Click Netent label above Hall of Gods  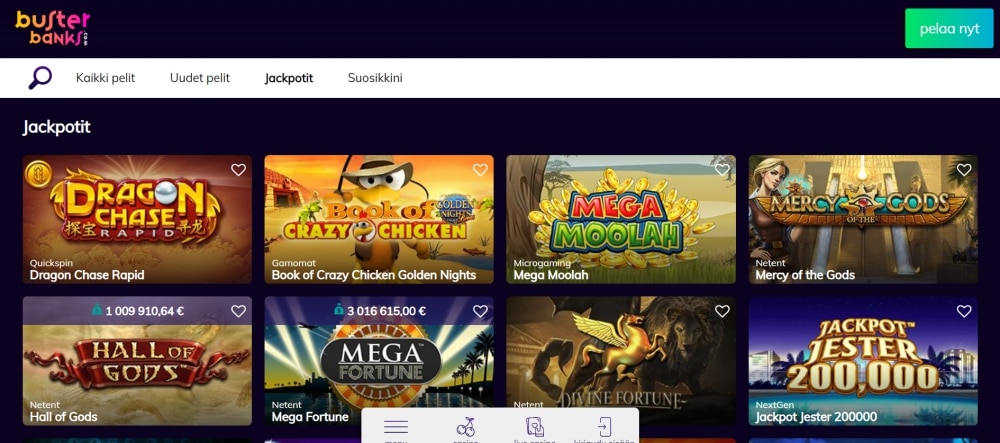[x=45, y=404]
